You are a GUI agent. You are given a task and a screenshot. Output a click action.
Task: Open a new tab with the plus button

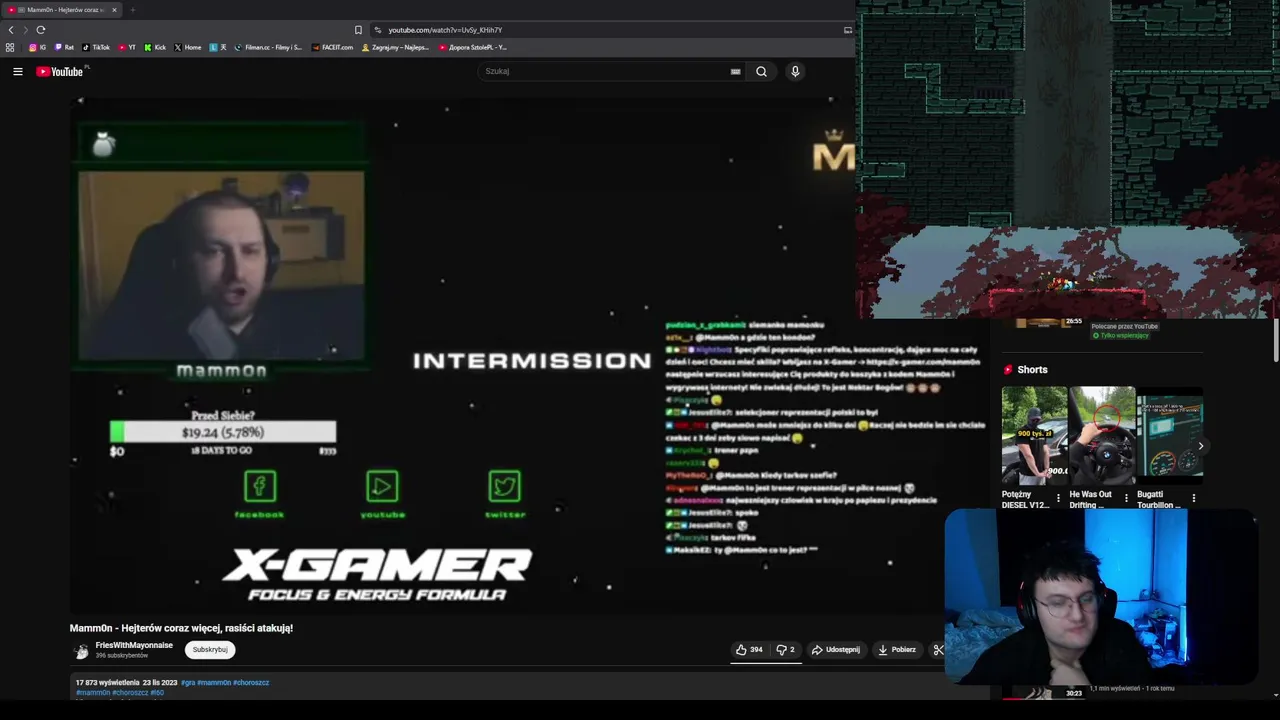click(132, 10)
